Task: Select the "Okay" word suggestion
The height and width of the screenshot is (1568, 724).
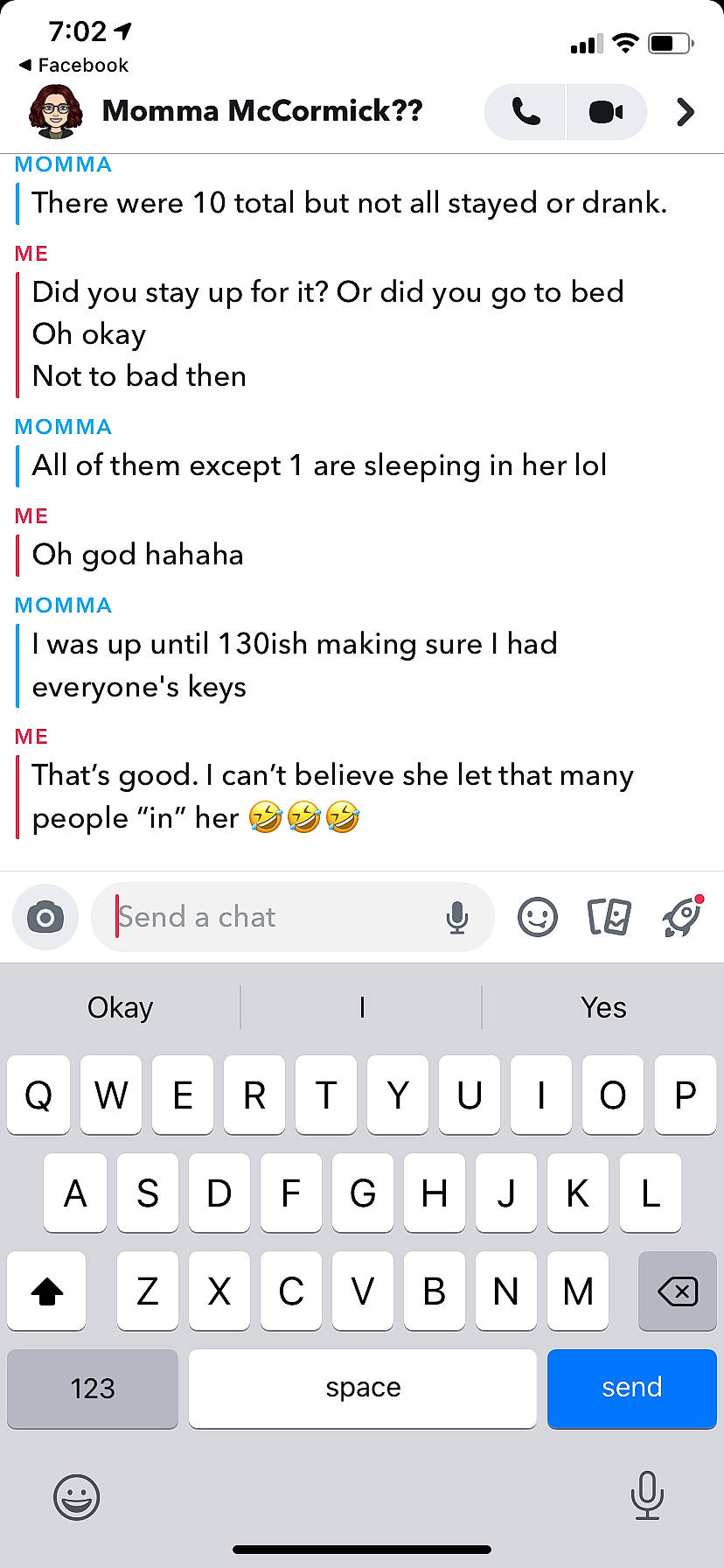Action: pos(121,1007)
